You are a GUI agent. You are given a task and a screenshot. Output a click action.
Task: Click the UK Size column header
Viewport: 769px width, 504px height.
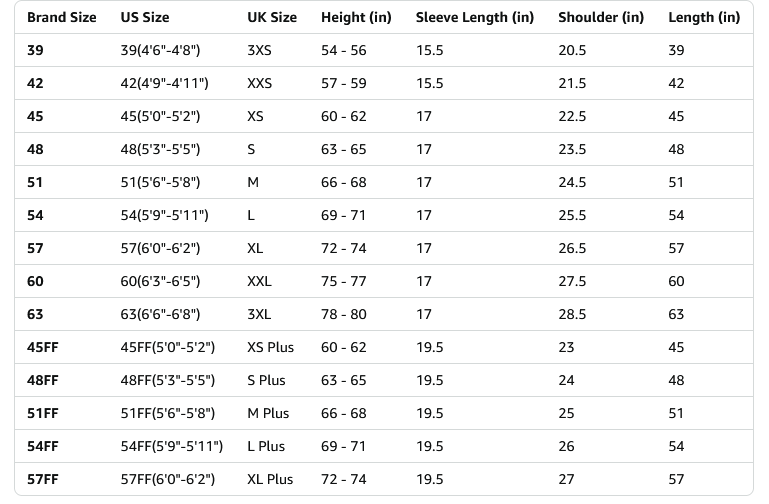pos(272,18)
